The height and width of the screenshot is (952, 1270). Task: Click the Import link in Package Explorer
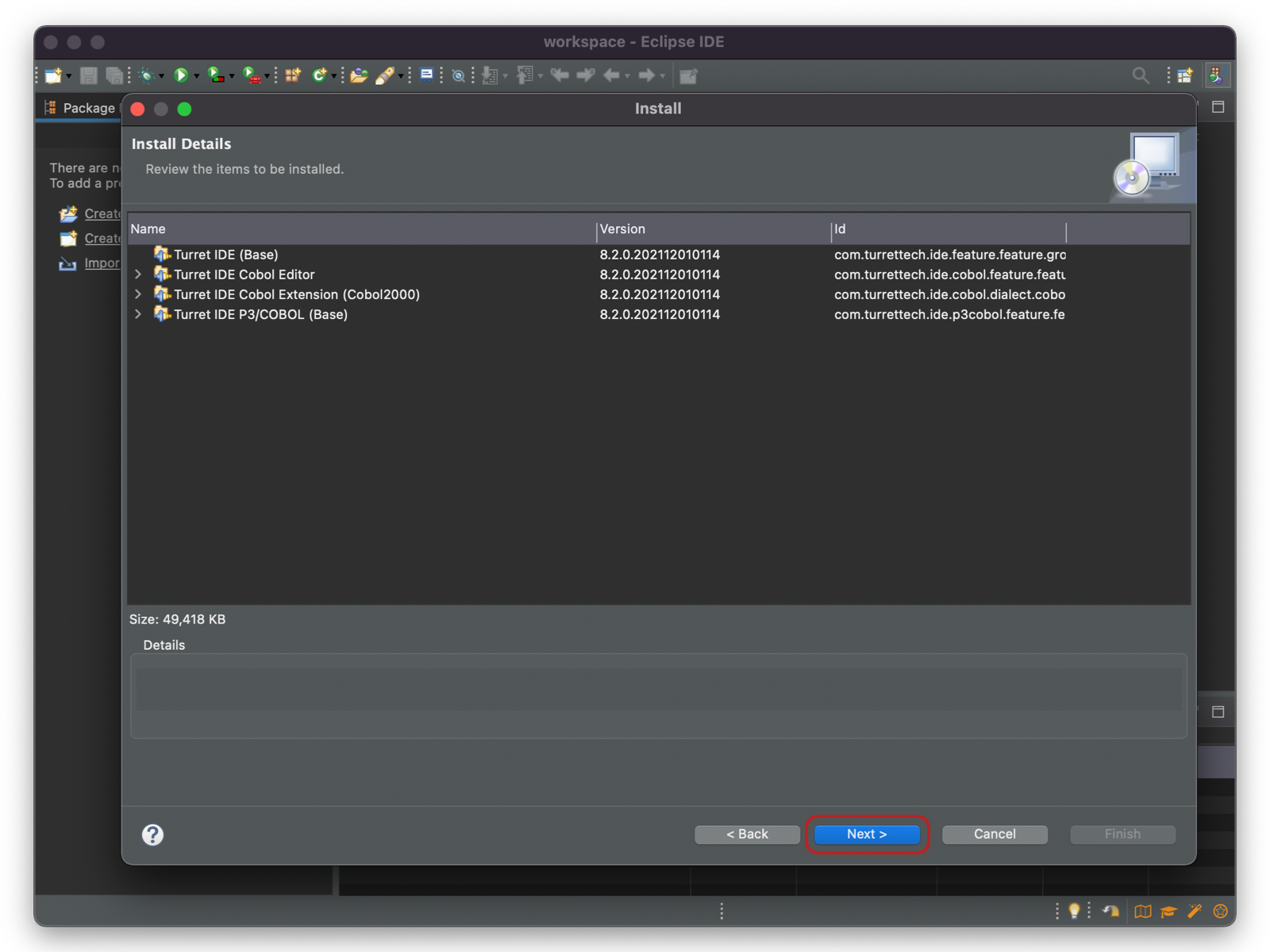(x=102, y=263)
